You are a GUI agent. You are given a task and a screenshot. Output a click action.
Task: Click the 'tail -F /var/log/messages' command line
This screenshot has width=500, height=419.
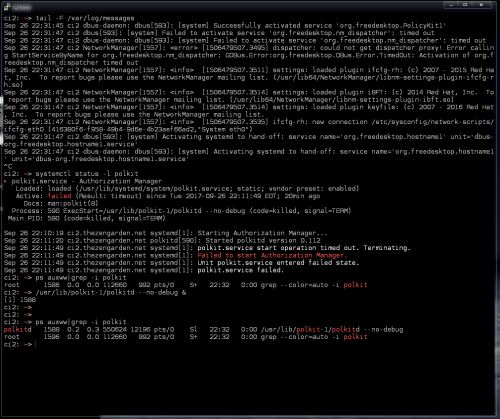coord(85,18)
